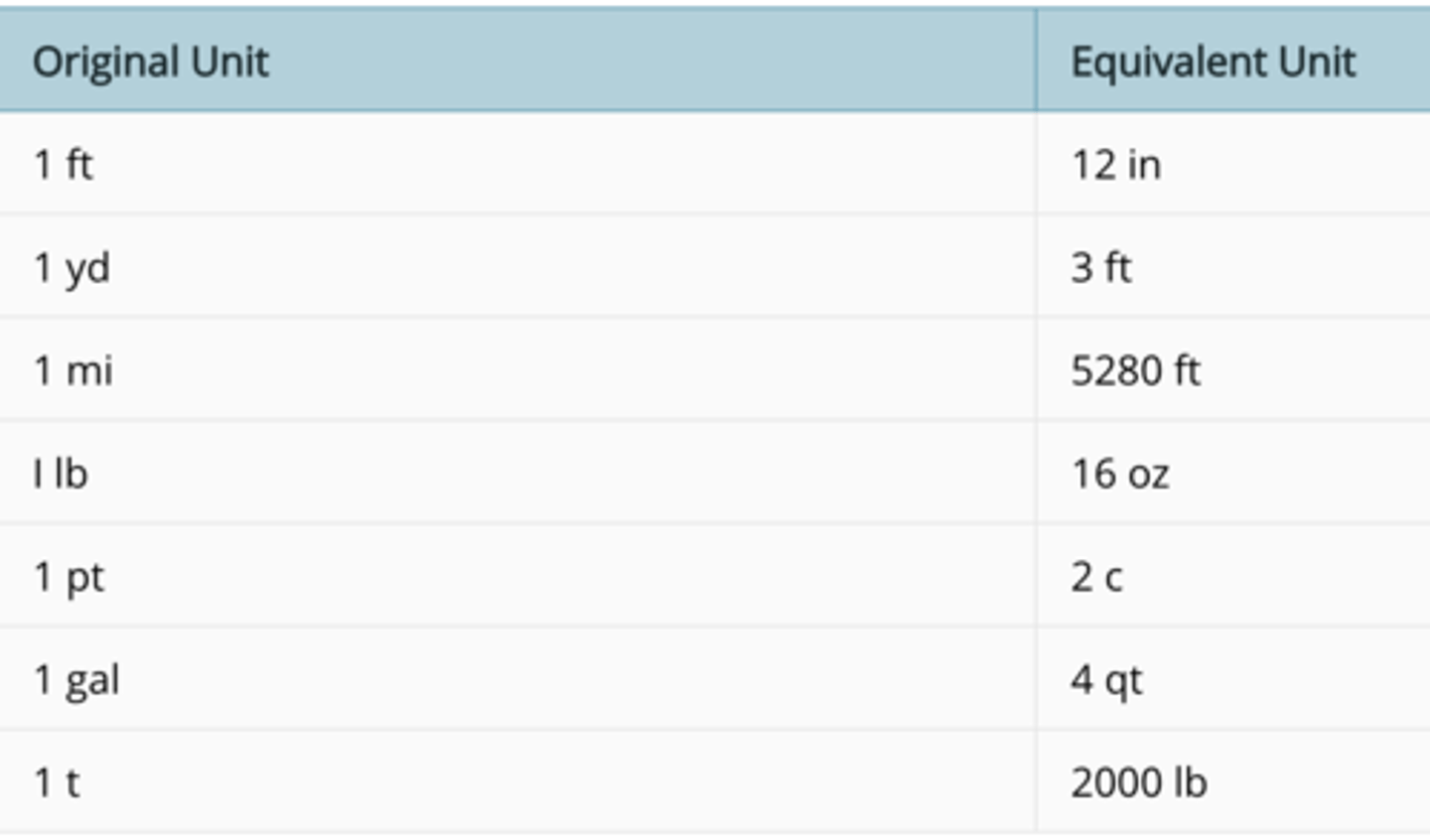Click the "1 gal" cell
1430x840 pixels.
pos(76,680)
